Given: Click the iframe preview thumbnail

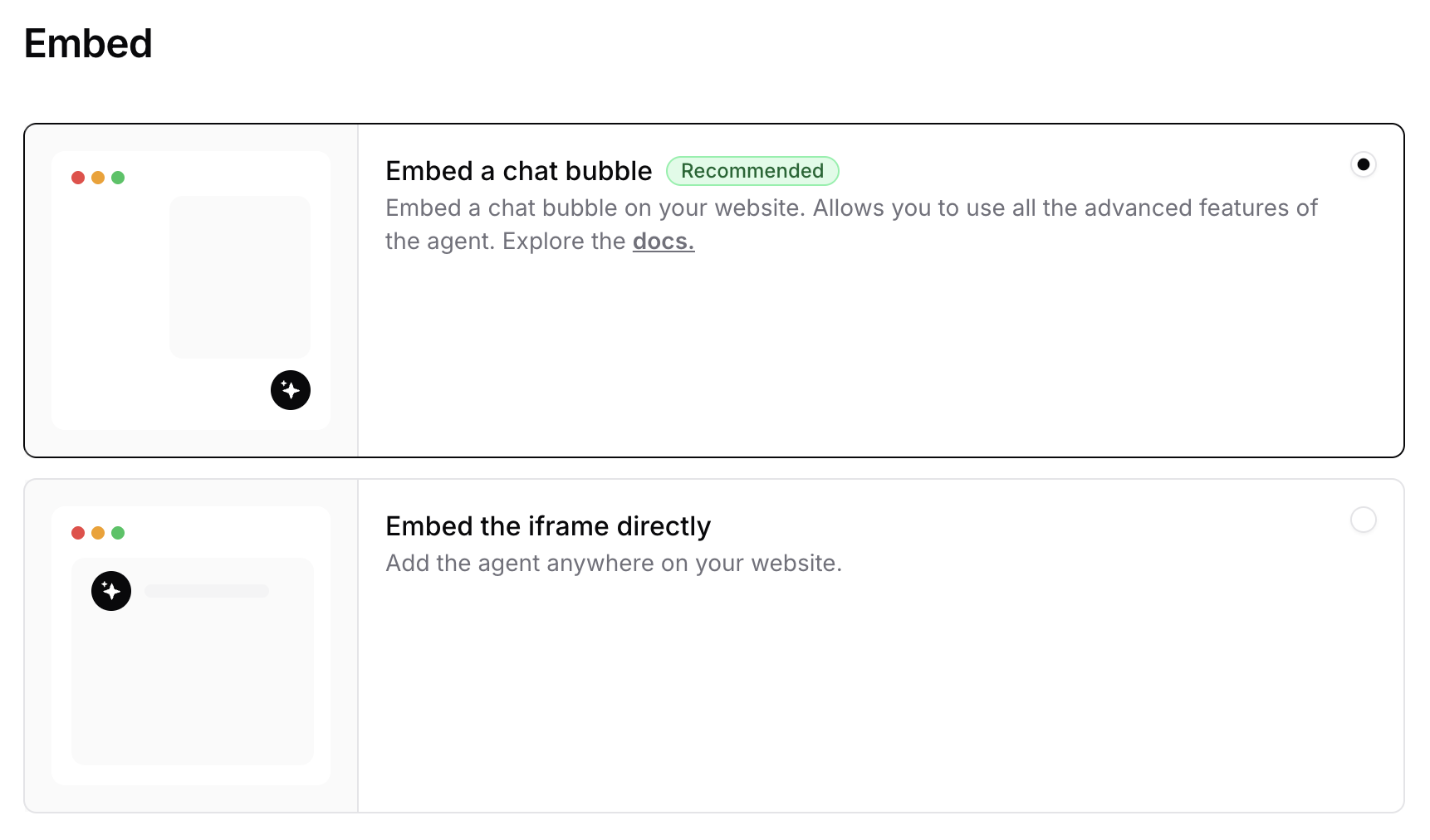Looking at the screenshot, I should coord(191,646).
